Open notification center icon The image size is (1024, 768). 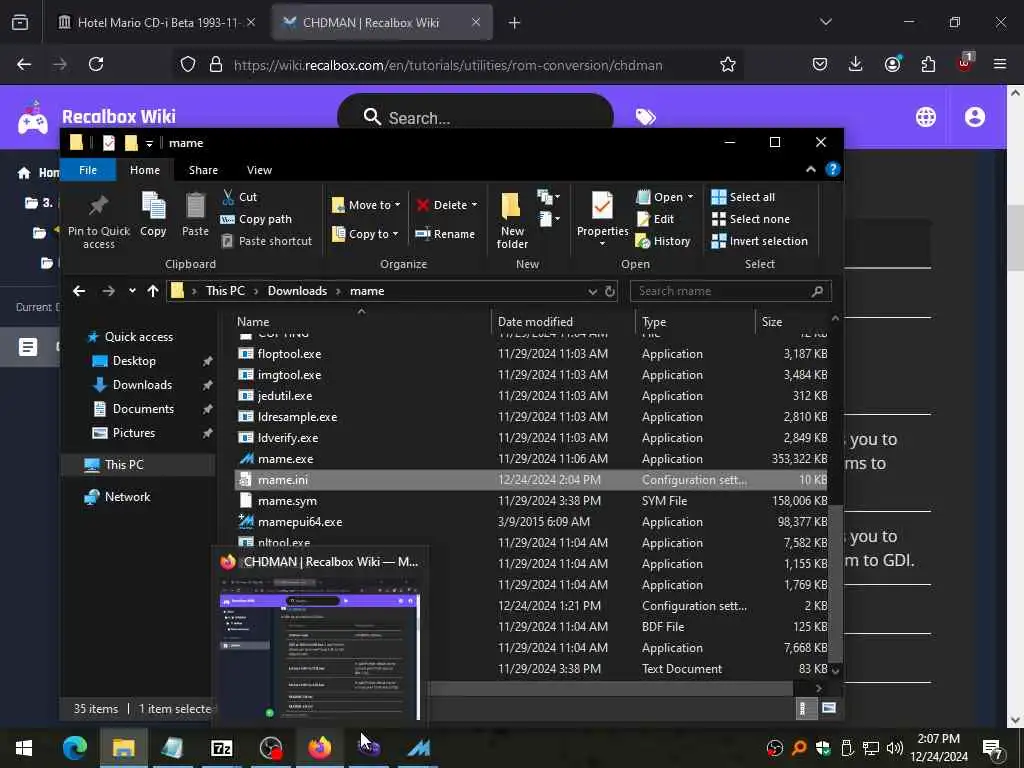(992, 748)
